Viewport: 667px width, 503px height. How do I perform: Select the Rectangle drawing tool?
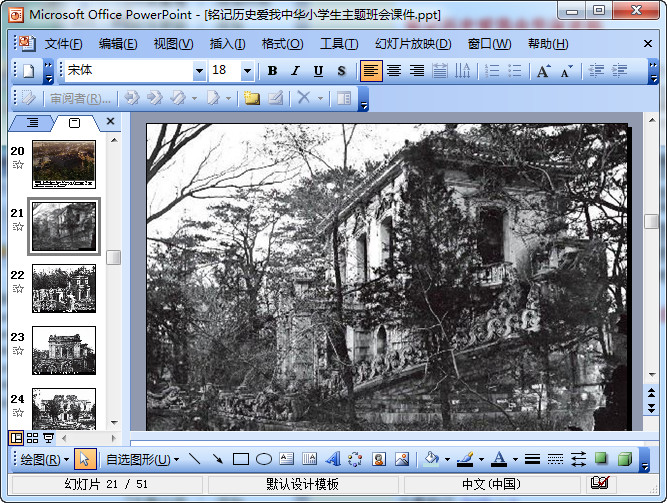pyautogui.click(x=240, y=459)
